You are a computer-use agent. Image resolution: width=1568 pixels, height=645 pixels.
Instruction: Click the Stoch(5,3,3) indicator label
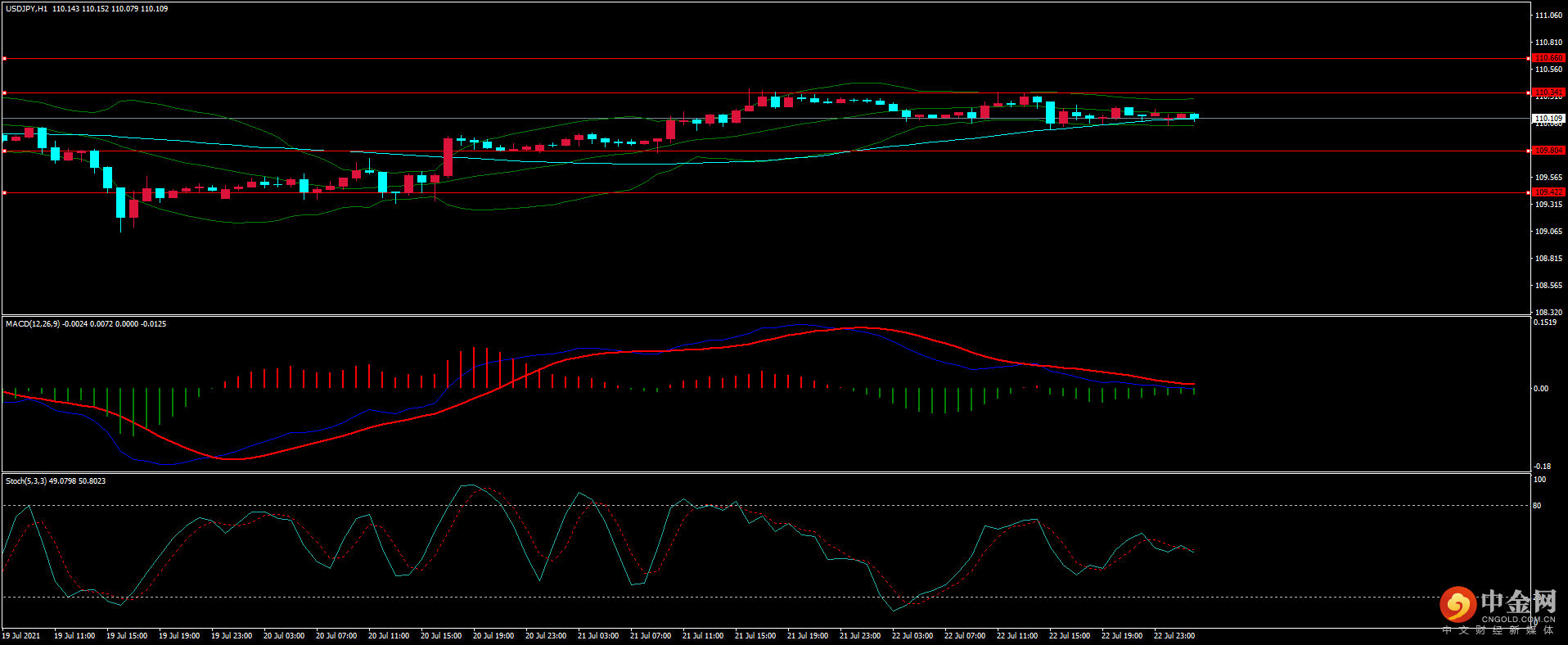tap(26, 481)
